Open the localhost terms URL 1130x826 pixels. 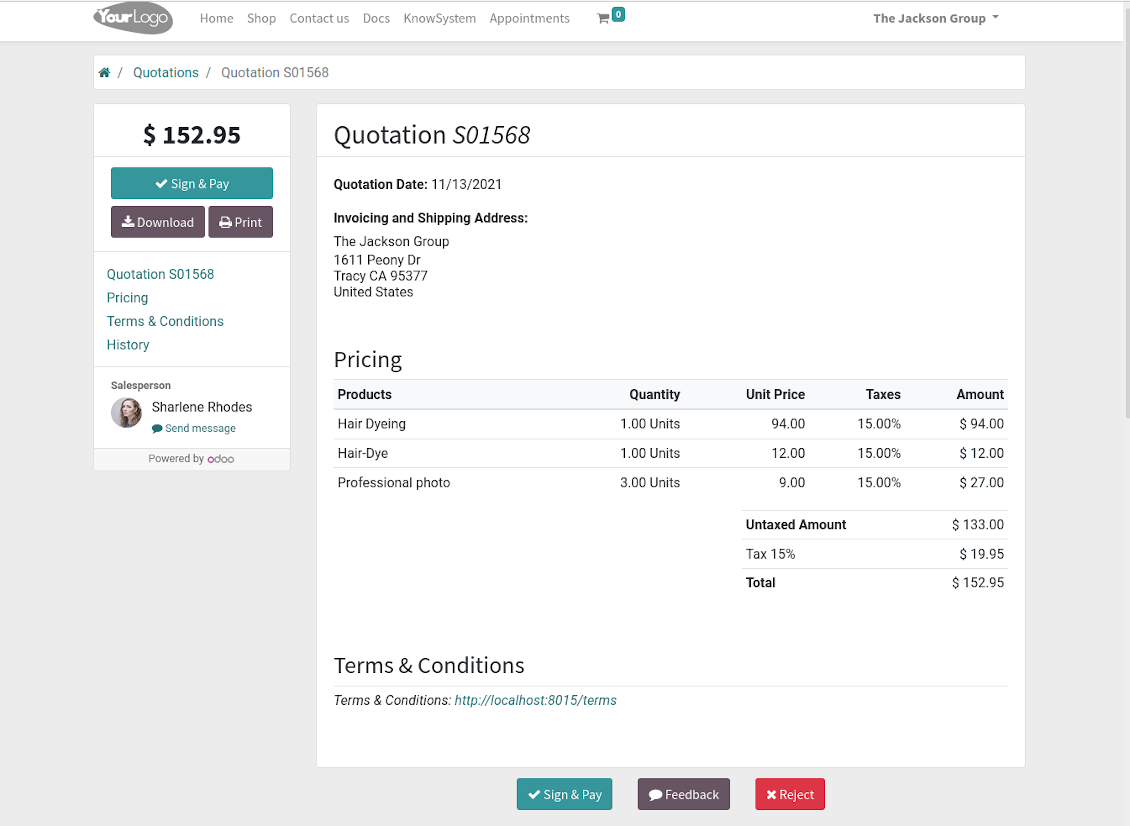coord(535,701)
